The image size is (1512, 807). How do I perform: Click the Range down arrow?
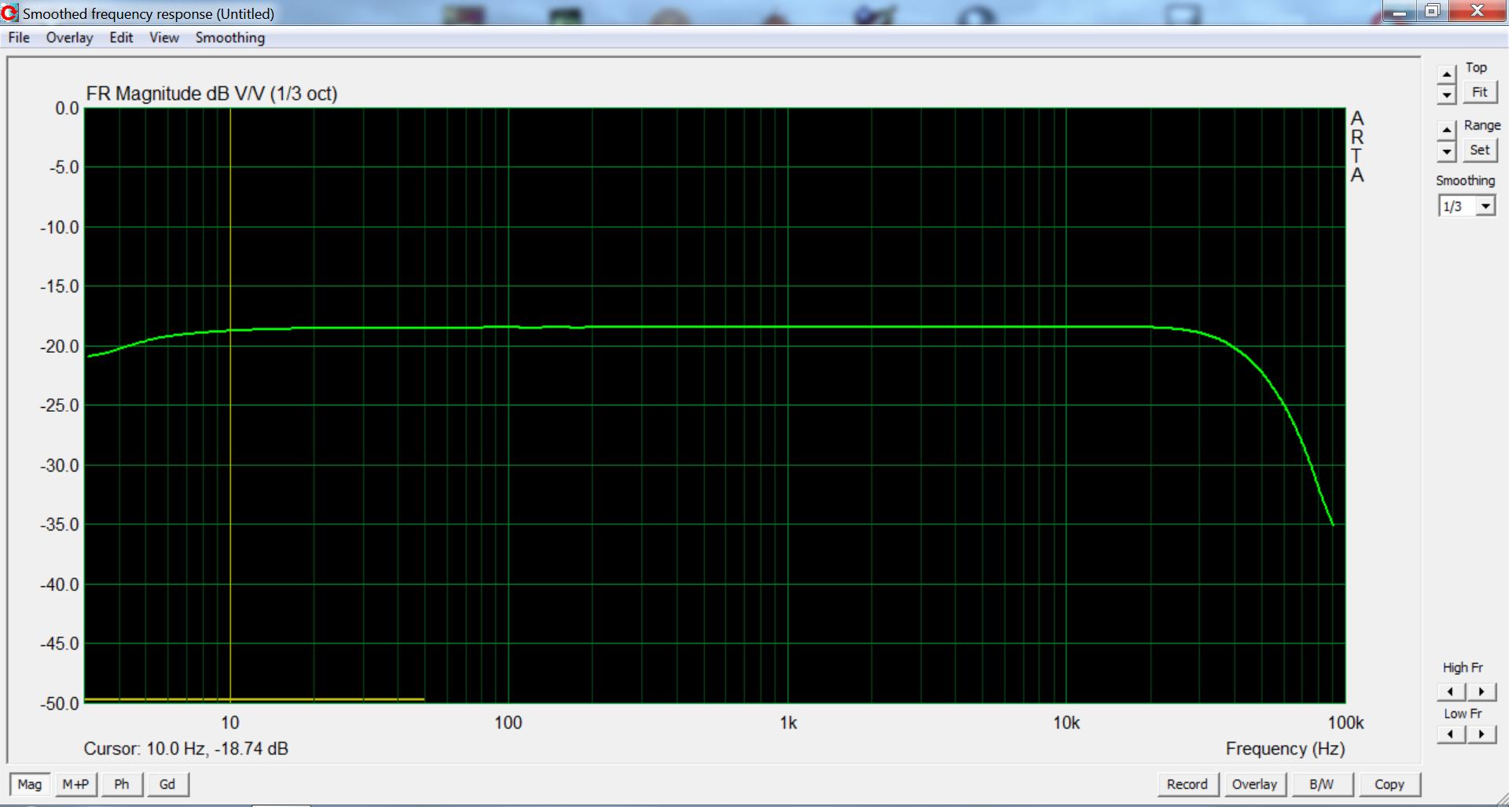click(x=1447, y=151)
